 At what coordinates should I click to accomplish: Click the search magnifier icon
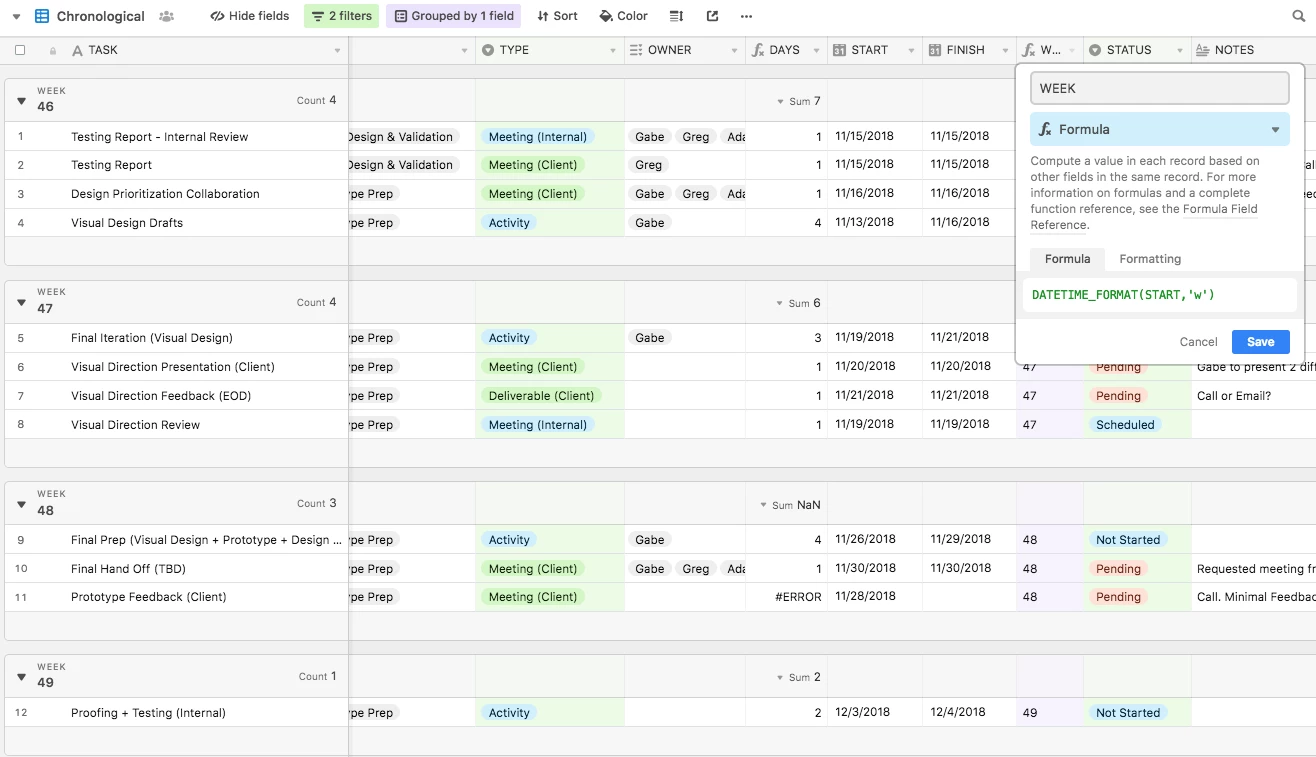[x=1299, y=16]
